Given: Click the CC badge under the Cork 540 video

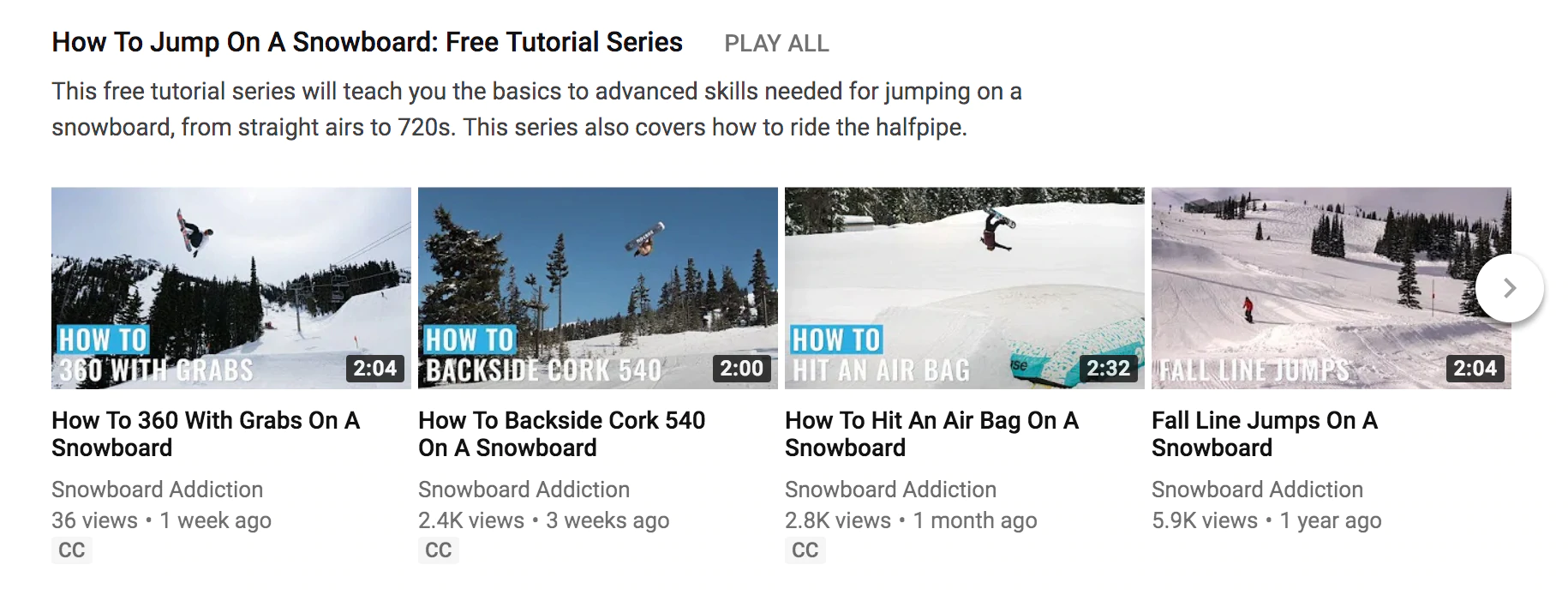Looking at the screenshot, I should 439,550.
